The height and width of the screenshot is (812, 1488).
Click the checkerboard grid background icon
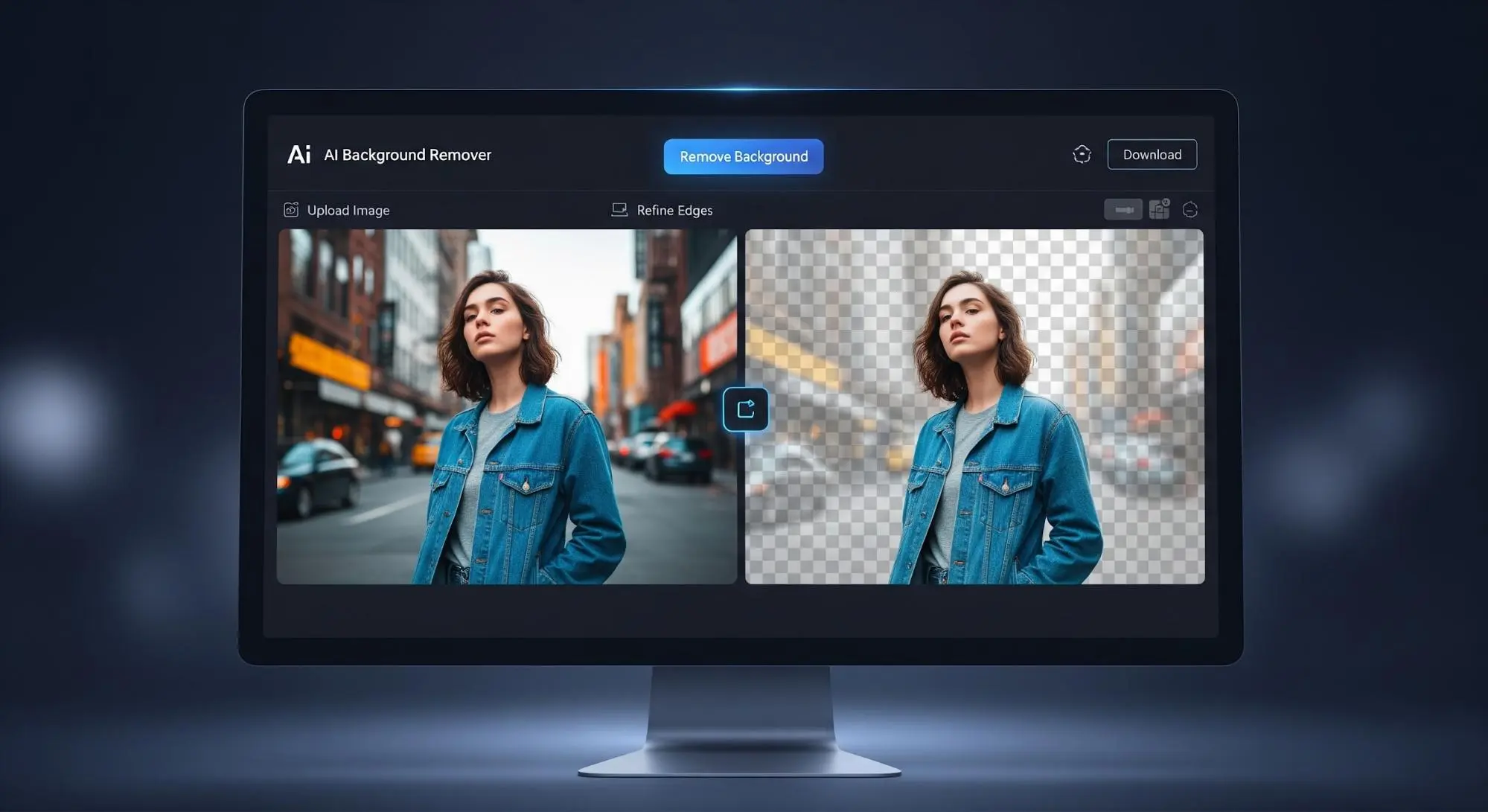pyautogui.click(x=1159, y=209)
